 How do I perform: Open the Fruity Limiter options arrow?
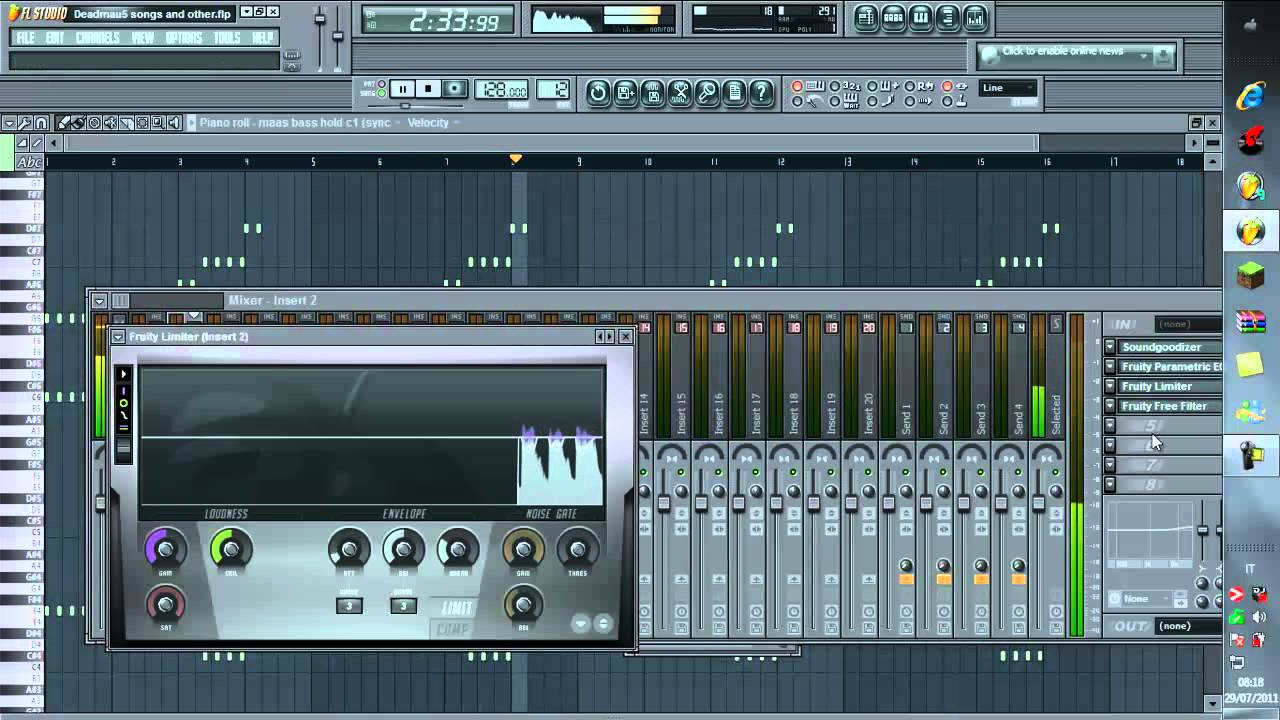coord(118,337)
